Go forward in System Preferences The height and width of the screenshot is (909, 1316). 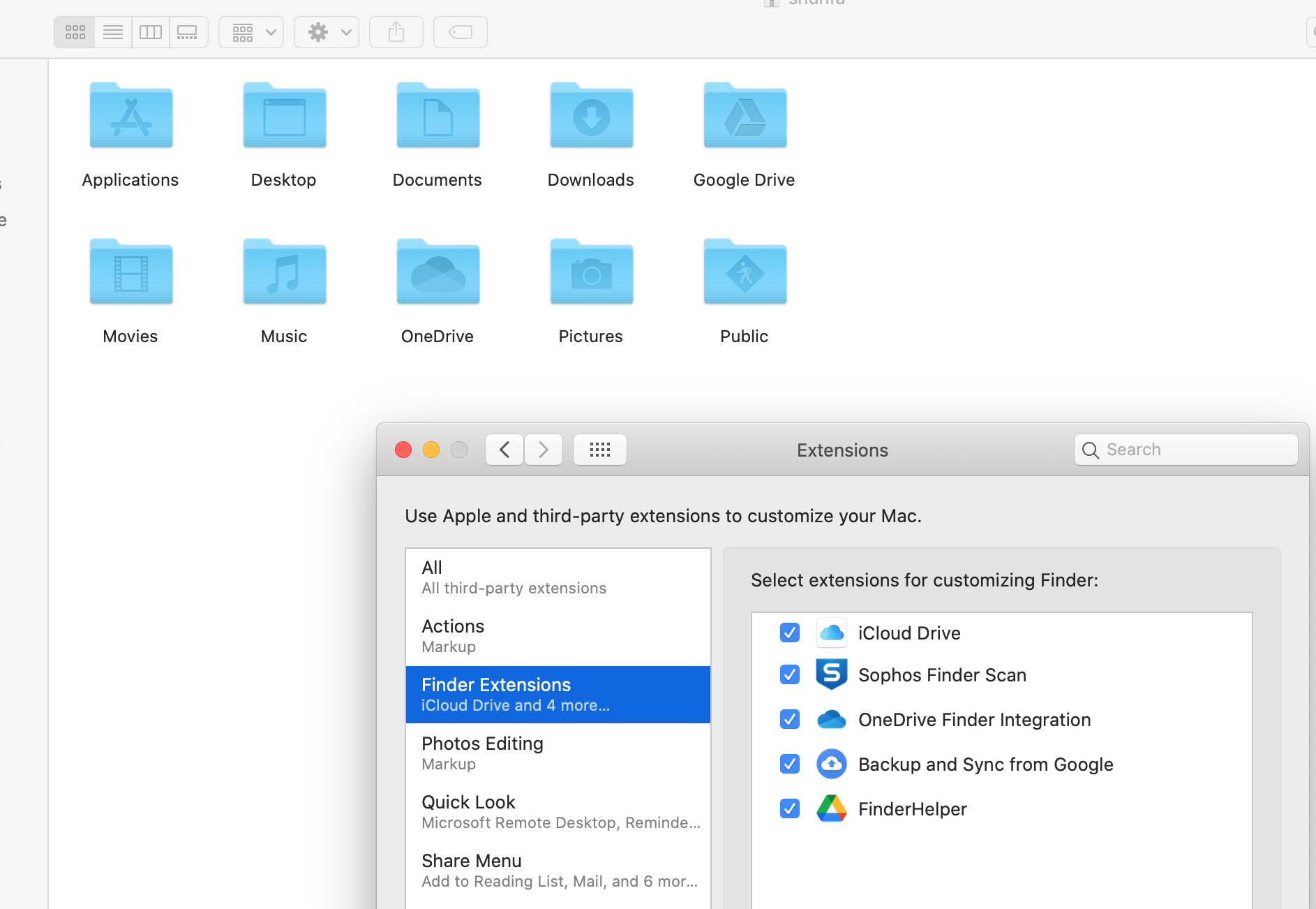544,450
